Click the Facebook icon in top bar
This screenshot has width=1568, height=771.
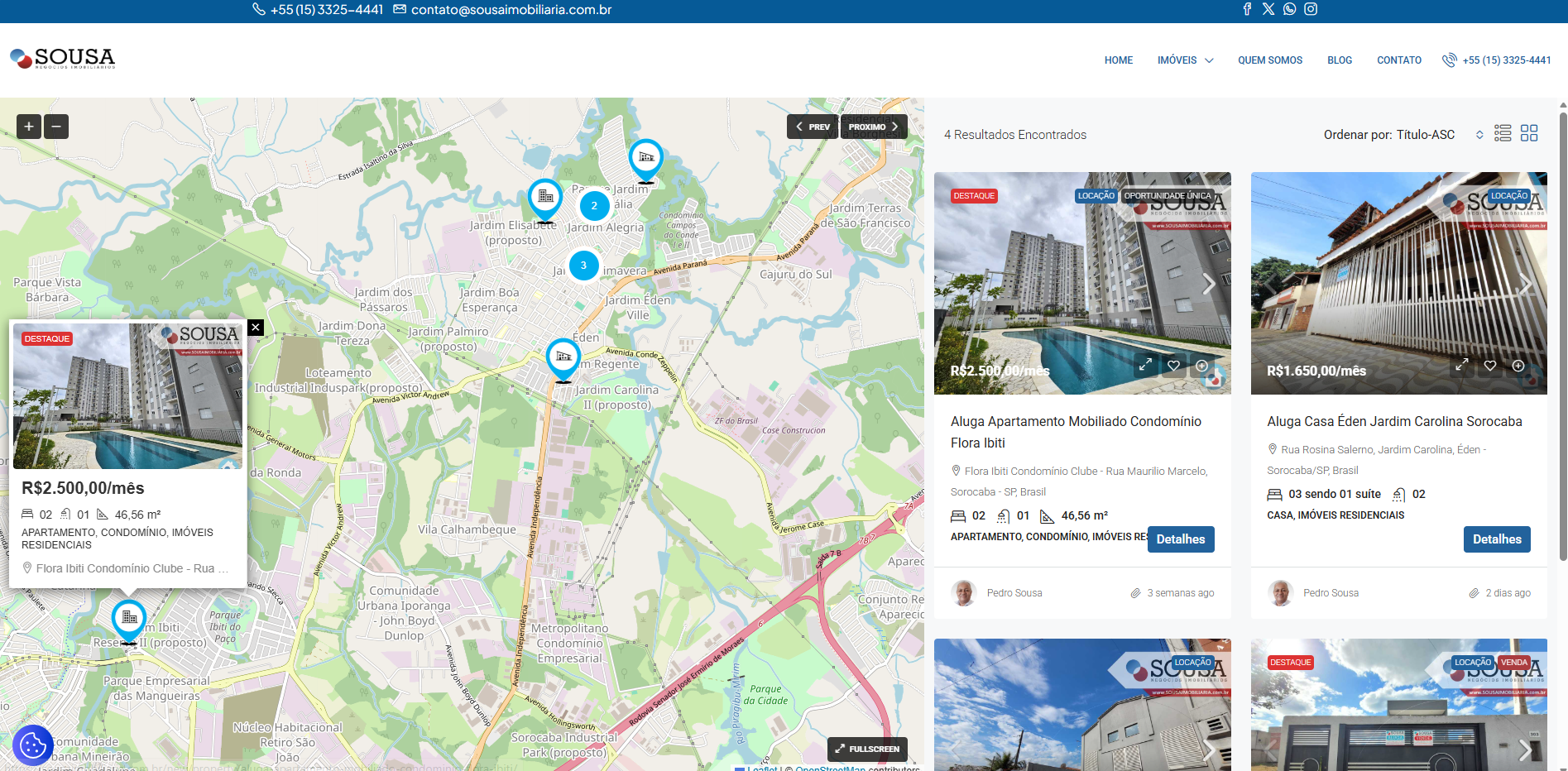pyautogui.click(x=1247, y=9)
